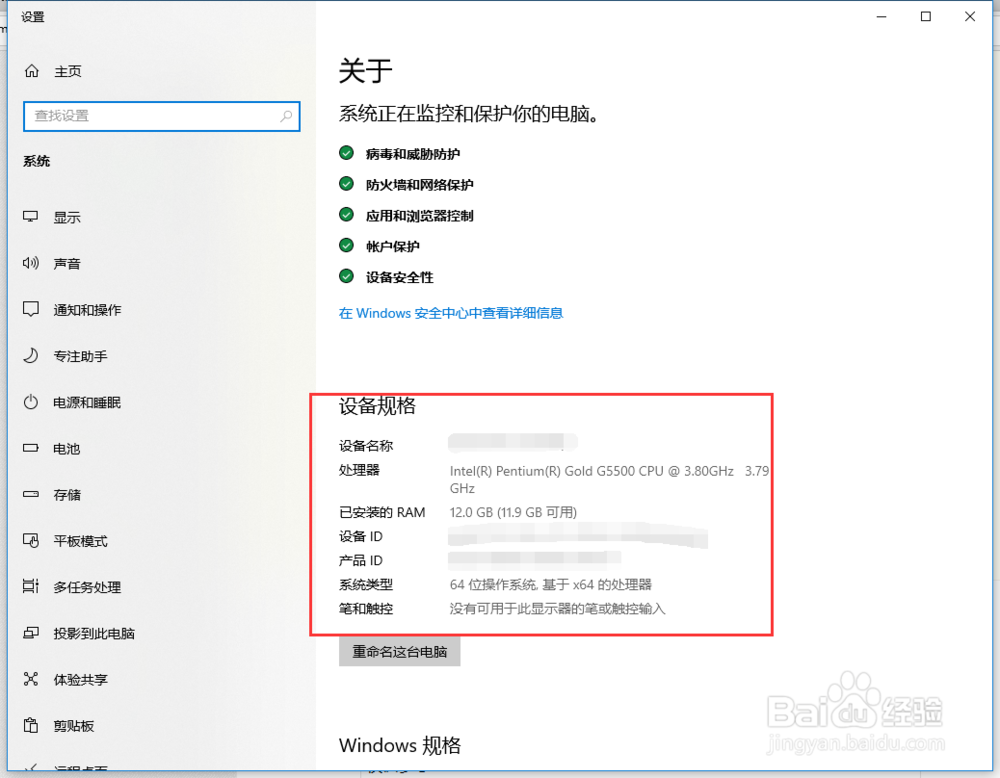The width and height of the screenshot is (1000, 778).
Task: Go to 声音 settings page
Action: pyautogui.click(x=67, y=263)
